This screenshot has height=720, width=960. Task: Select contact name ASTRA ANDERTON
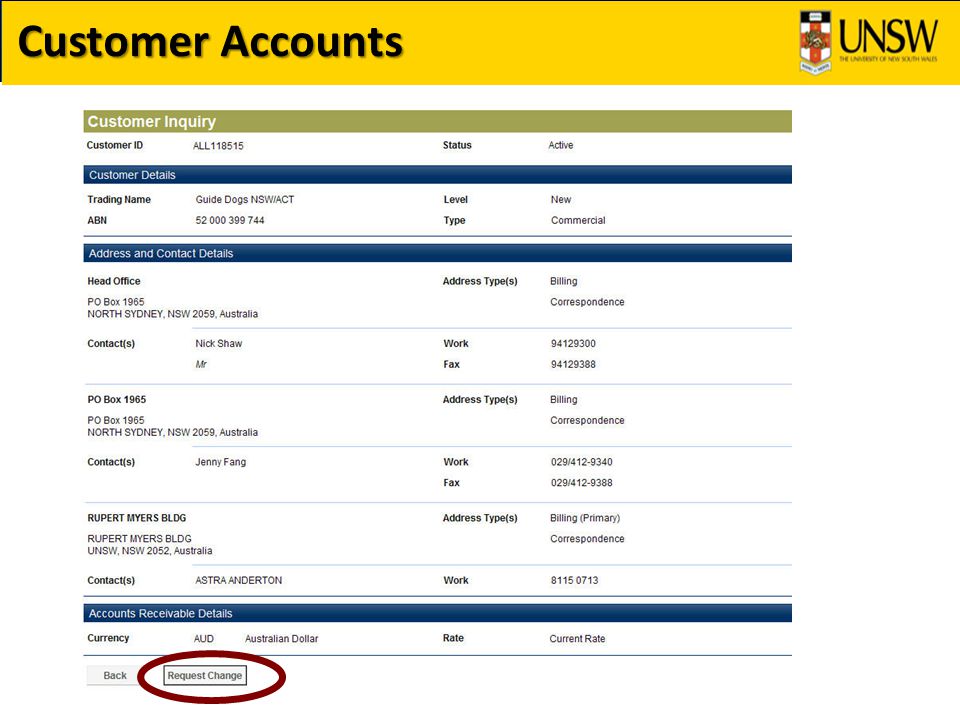(239, 580)
